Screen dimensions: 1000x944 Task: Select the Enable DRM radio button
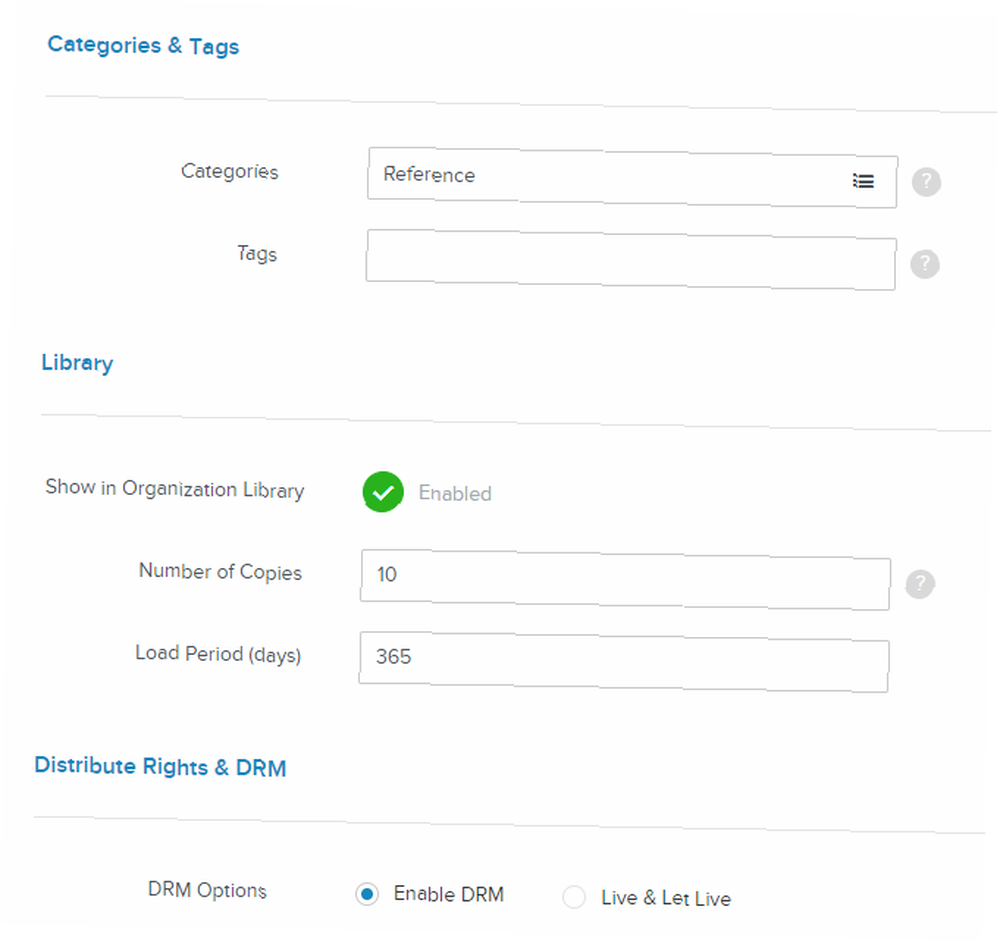[x=367, y=894]
